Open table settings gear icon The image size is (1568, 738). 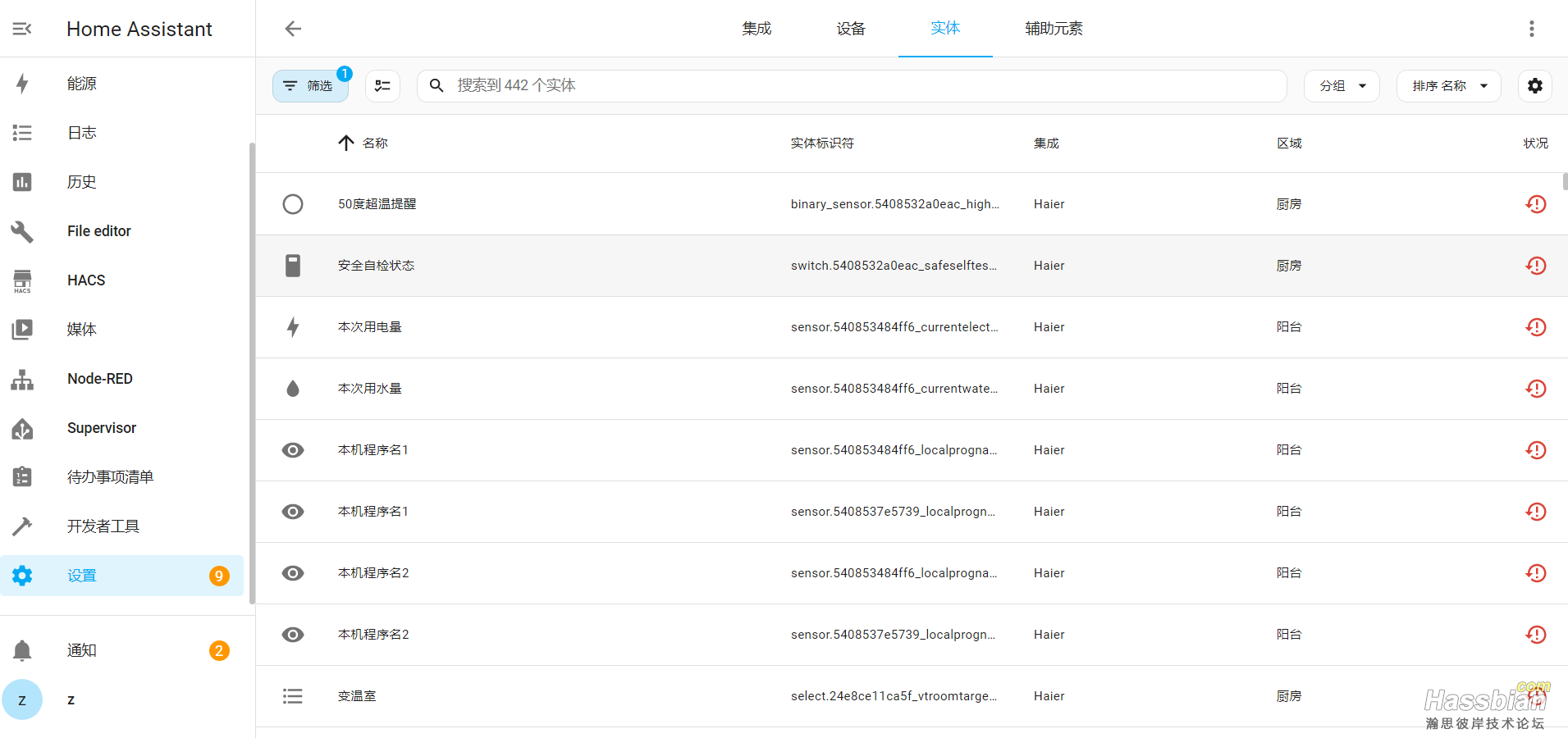[x=1534, y=85]
